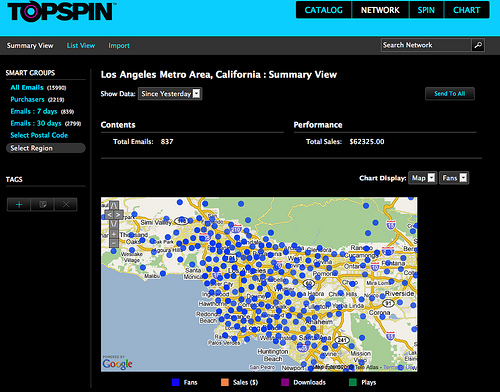This screenshot has width=500, height=392.
Task: Open the Chart Display Map dropdown
Action: pyautogui.click(x=423, y=178)
